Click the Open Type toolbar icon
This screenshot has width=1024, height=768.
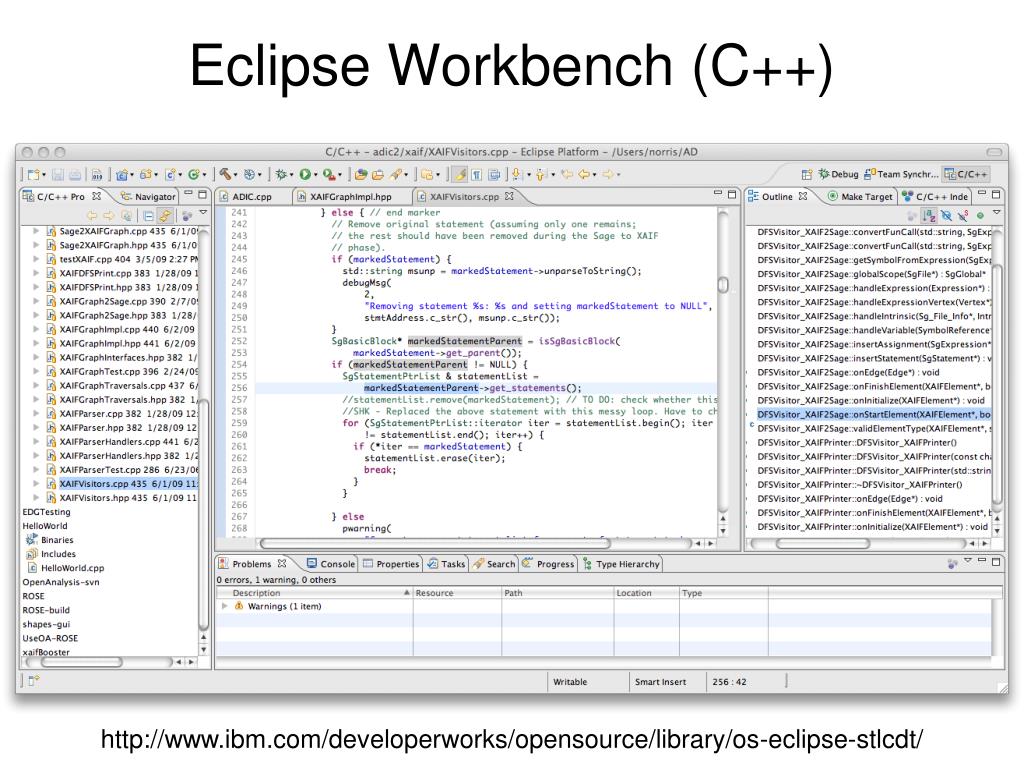360,174
